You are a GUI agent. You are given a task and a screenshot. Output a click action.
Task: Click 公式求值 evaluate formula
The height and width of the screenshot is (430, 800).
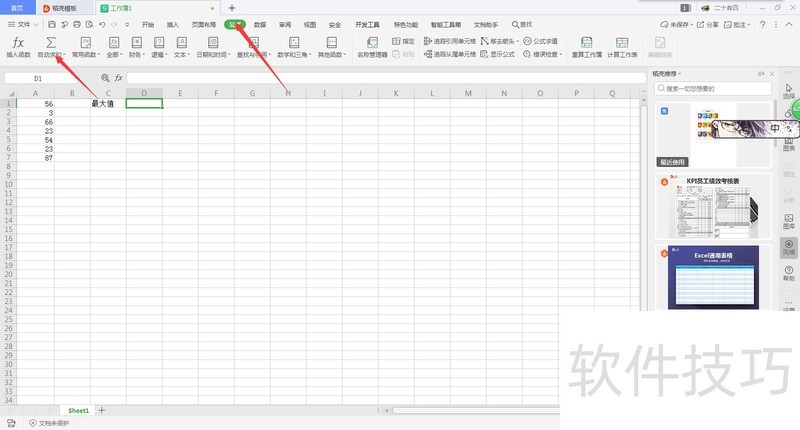540,41
